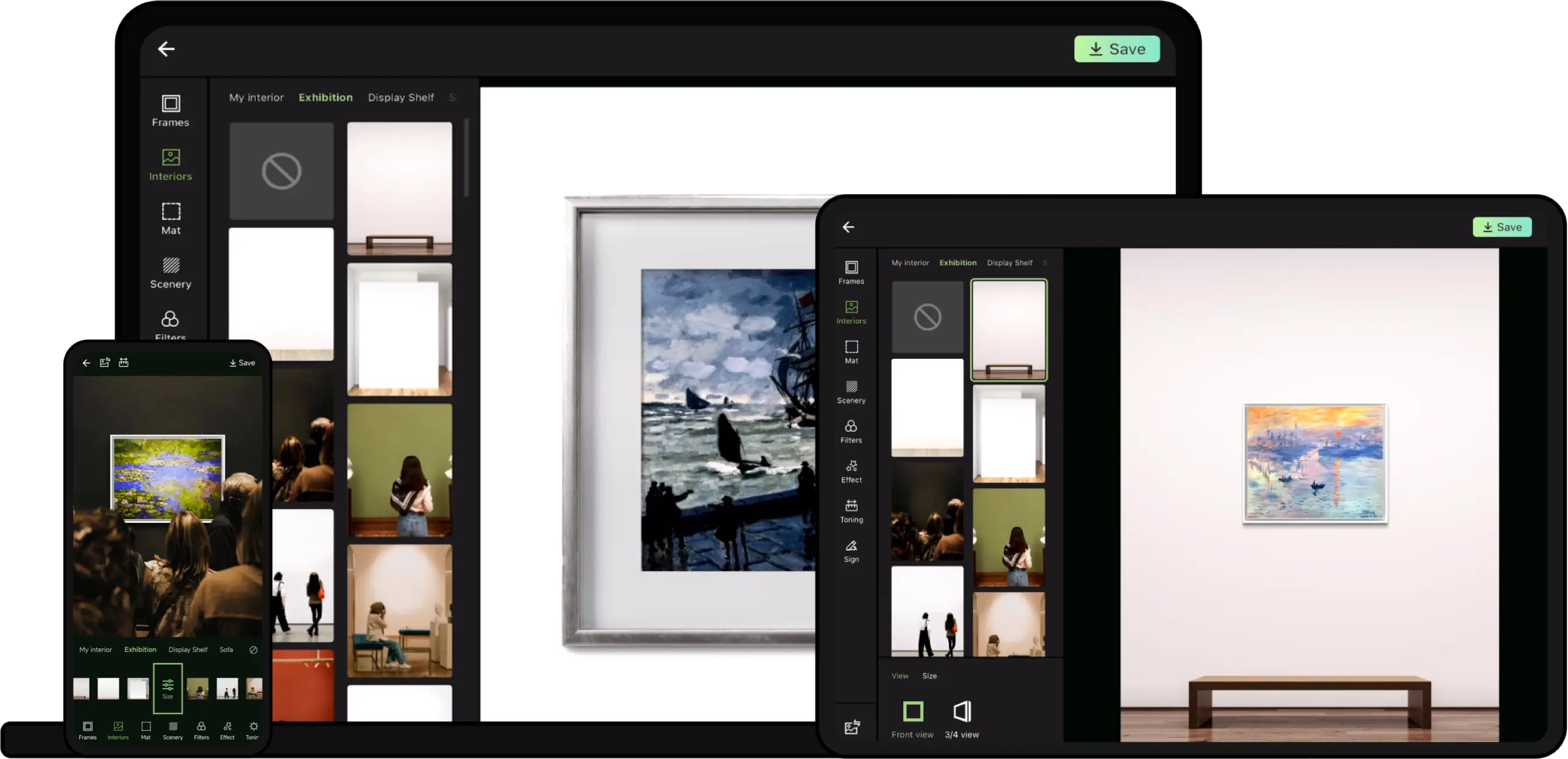Click the replace-image icon at the tablet sidebar bottom

click(852, 727)
